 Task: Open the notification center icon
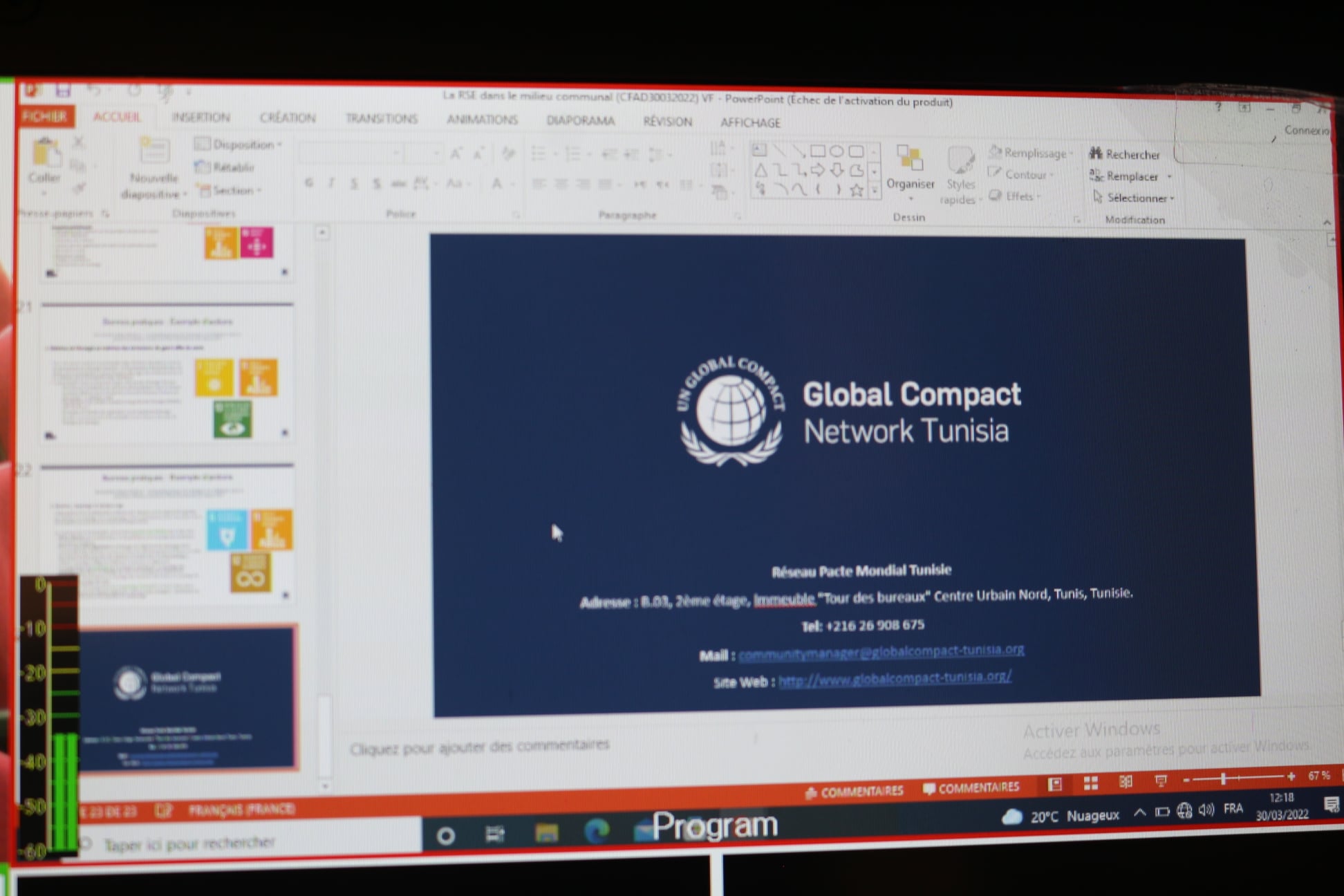coord(1331,805)
